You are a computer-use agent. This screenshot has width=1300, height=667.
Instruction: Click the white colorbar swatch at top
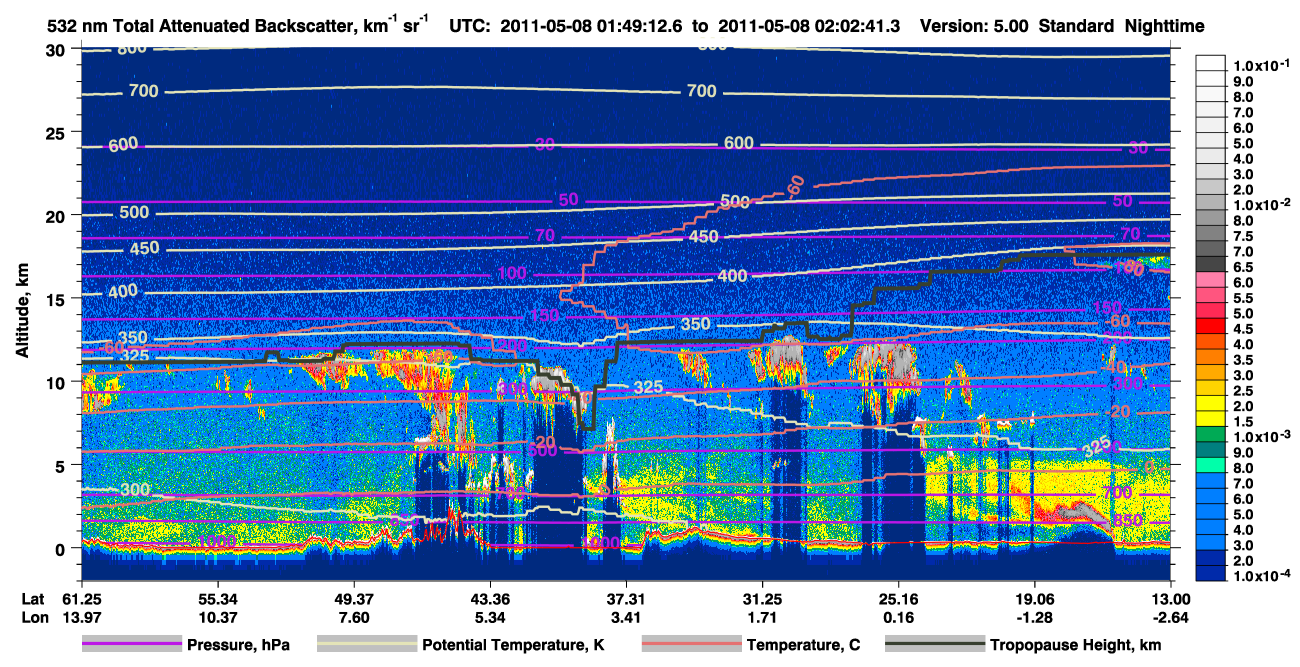(x=1213, y=63)
